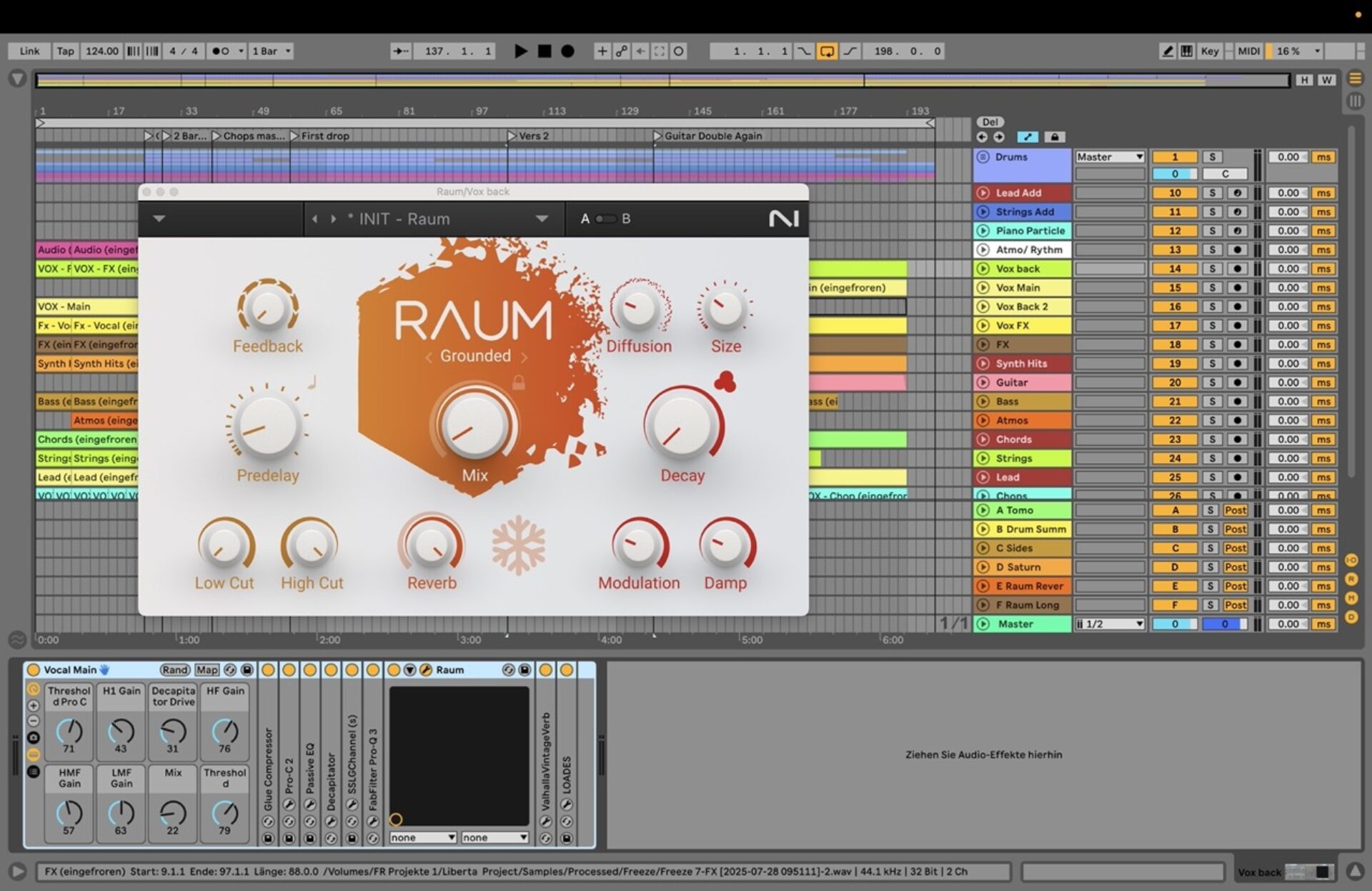Open the metronome settings dropdown arrow
This screenshot has height=891, width=1372.
click(241, 51)
